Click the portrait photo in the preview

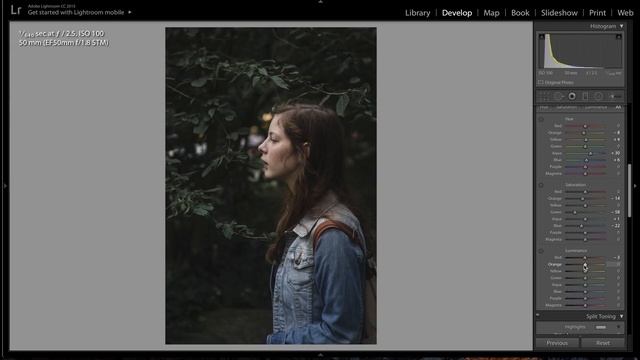pos(271,186)
